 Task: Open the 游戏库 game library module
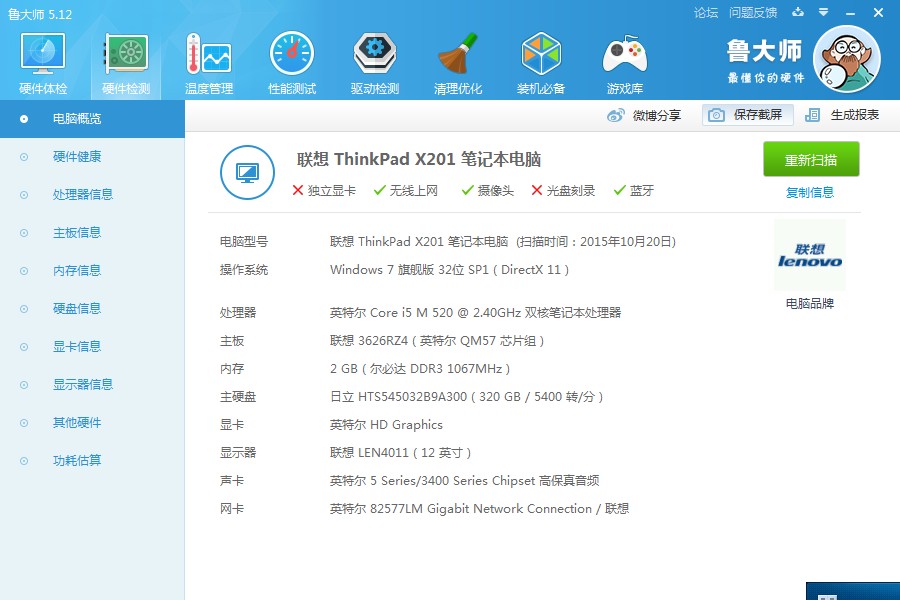point(624,63)
